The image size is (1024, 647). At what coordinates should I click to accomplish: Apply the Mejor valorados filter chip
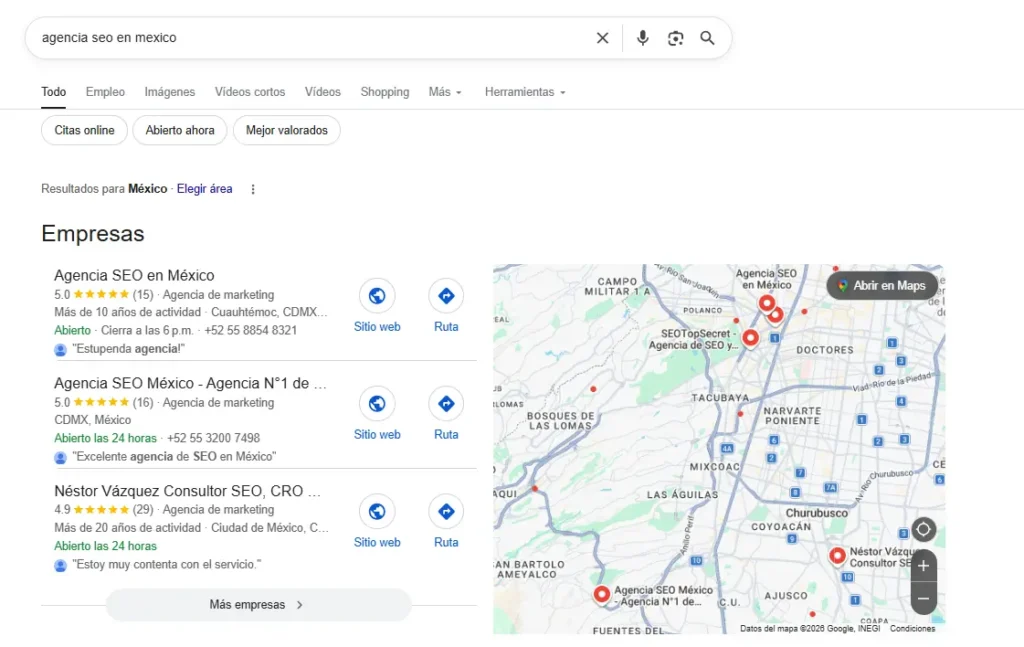pyautogui.click(x=287, y=131)
